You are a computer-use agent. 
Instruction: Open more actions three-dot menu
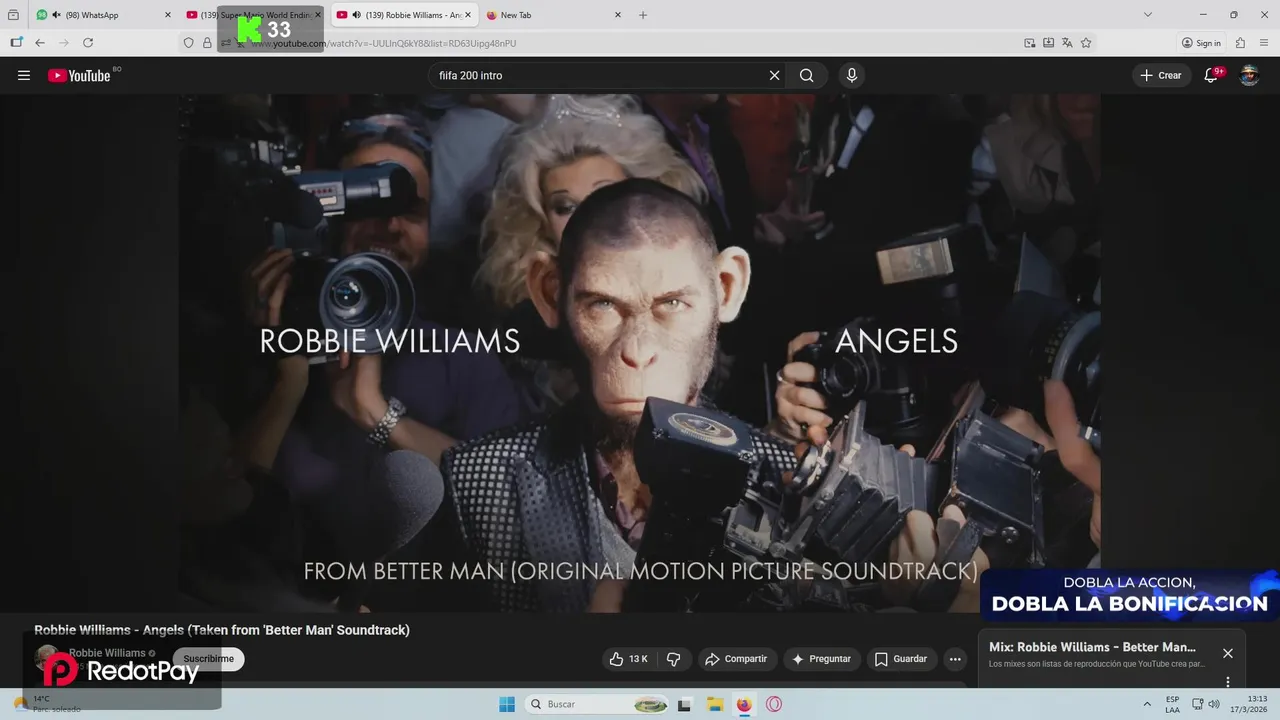click(955, 659)
